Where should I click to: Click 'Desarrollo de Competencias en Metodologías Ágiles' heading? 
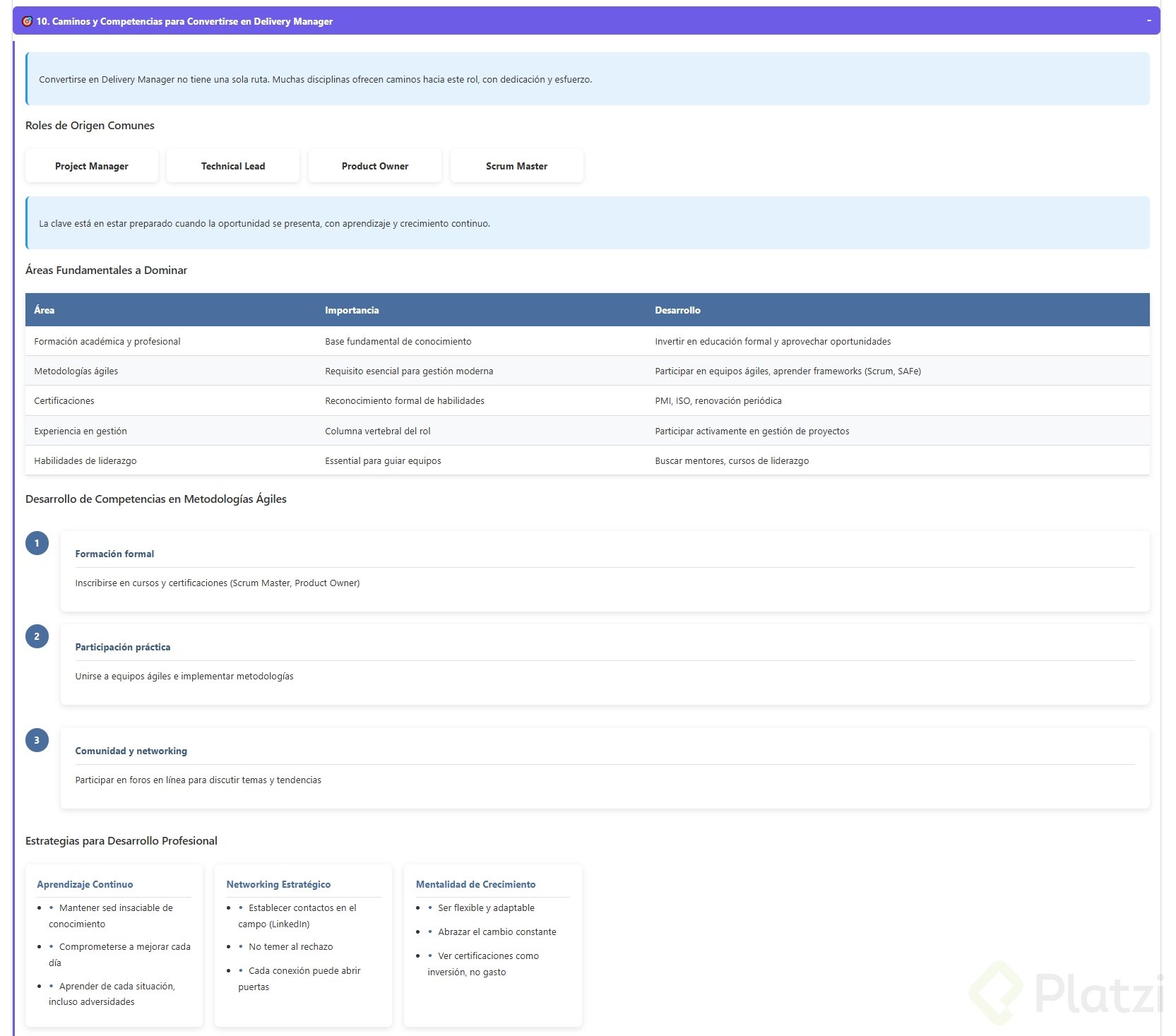click(x=156, y=499)
